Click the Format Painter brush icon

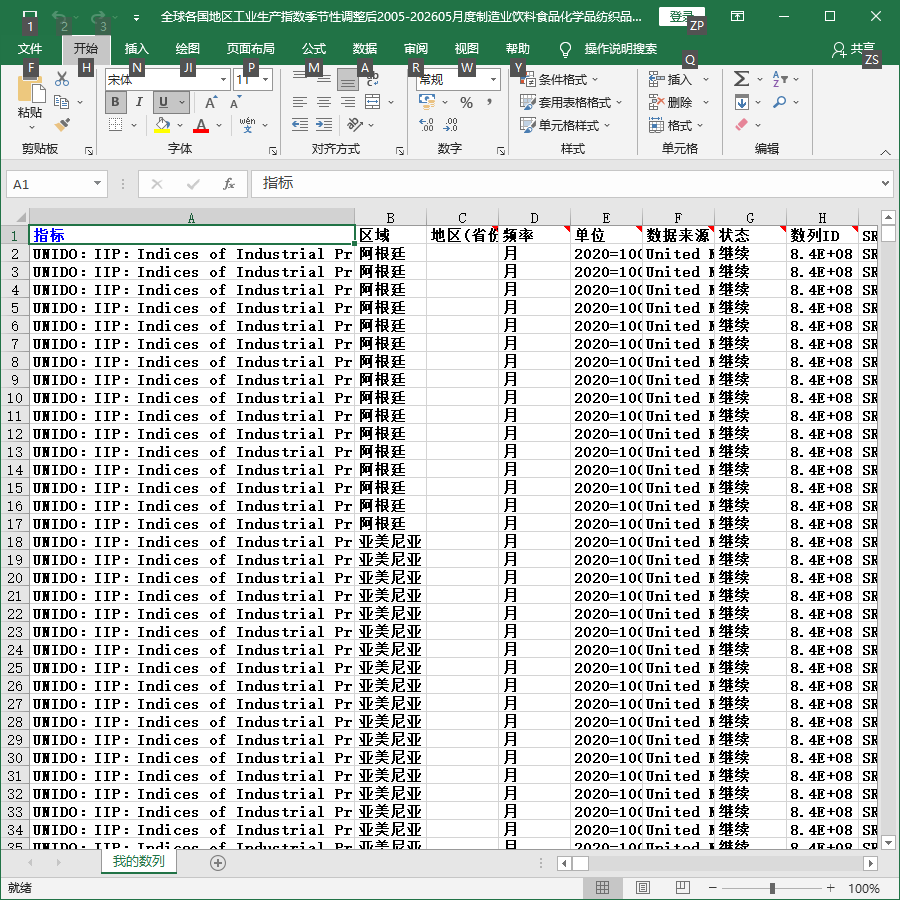[62, 125]
